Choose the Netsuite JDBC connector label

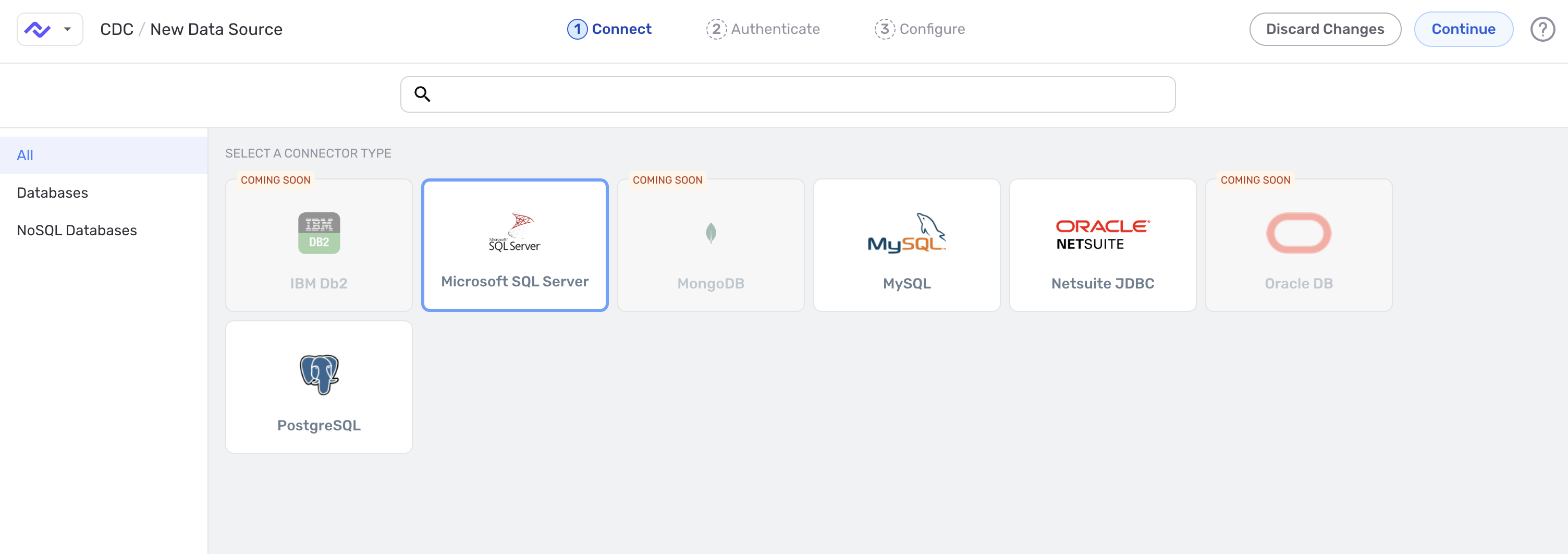(x=1103, y=283)
